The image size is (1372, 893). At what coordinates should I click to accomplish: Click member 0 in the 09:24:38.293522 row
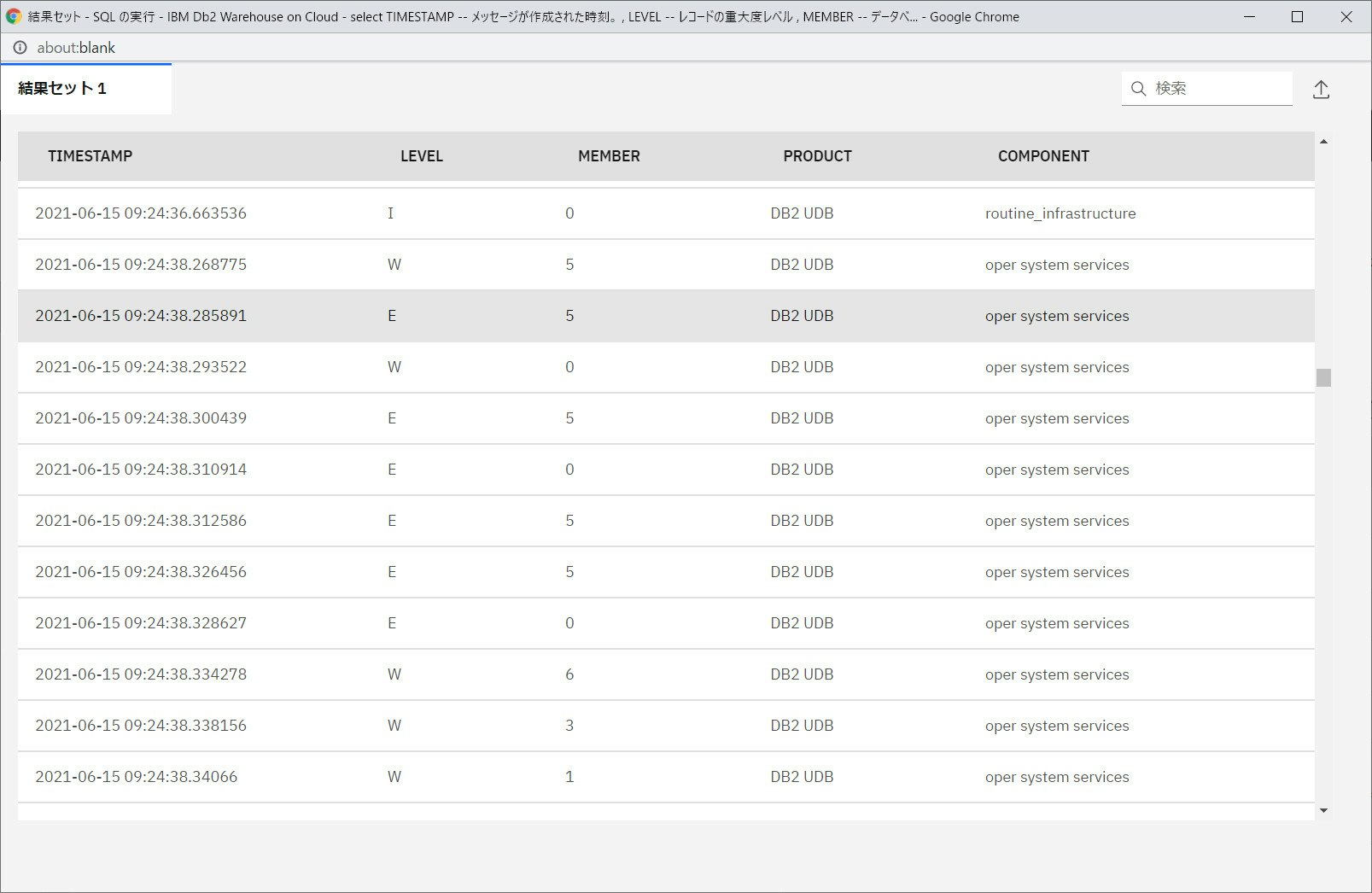click(569, 367)
